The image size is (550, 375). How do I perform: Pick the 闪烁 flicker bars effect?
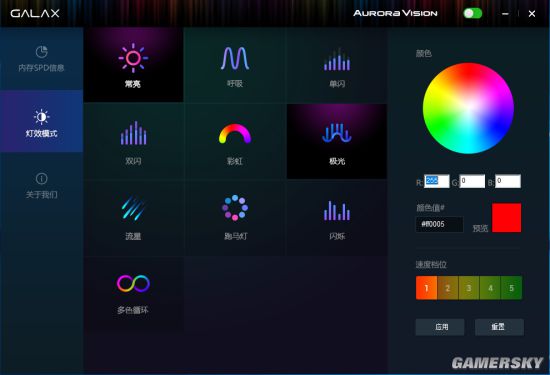337,217
